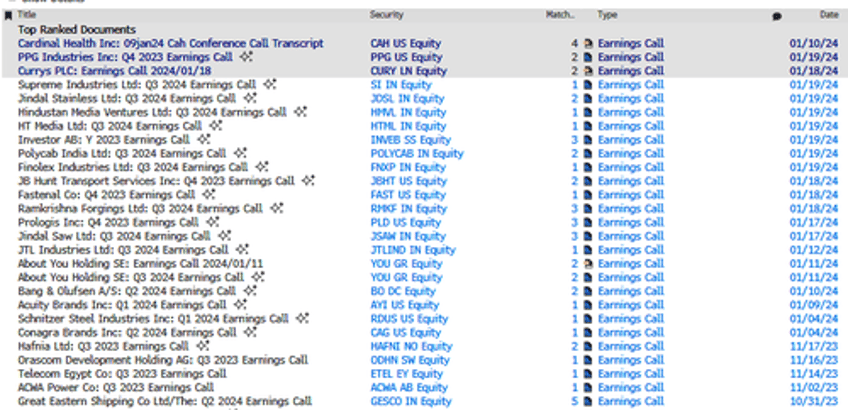Click the INVEB SS Equity security
Screen dimensions: 848x410
410,140
